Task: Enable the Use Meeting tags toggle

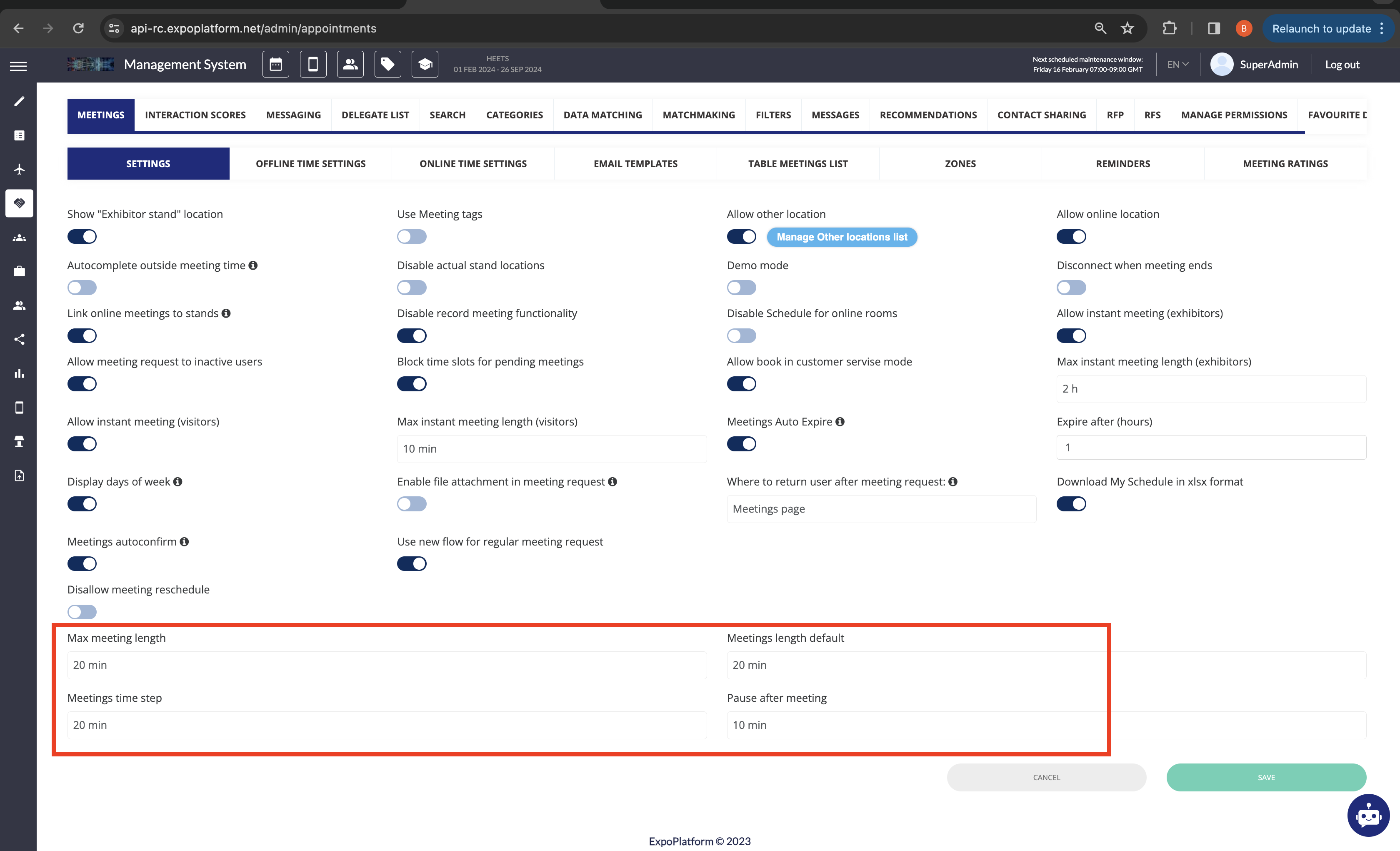Action: point(411,236)
